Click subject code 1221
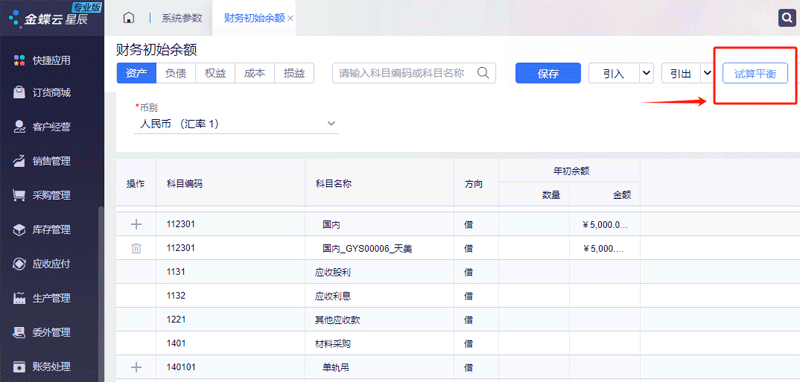This screenshot has height=382, width=800. 176,320
